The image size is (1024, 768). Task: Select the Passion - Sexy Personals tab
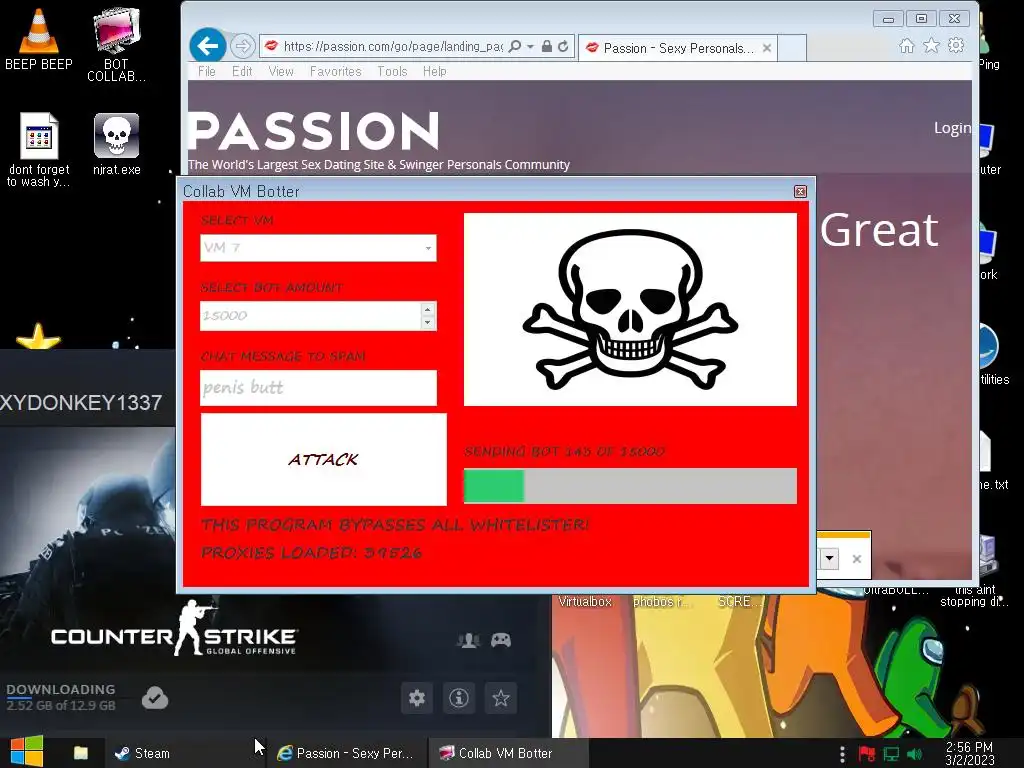[x=678, y=48]
